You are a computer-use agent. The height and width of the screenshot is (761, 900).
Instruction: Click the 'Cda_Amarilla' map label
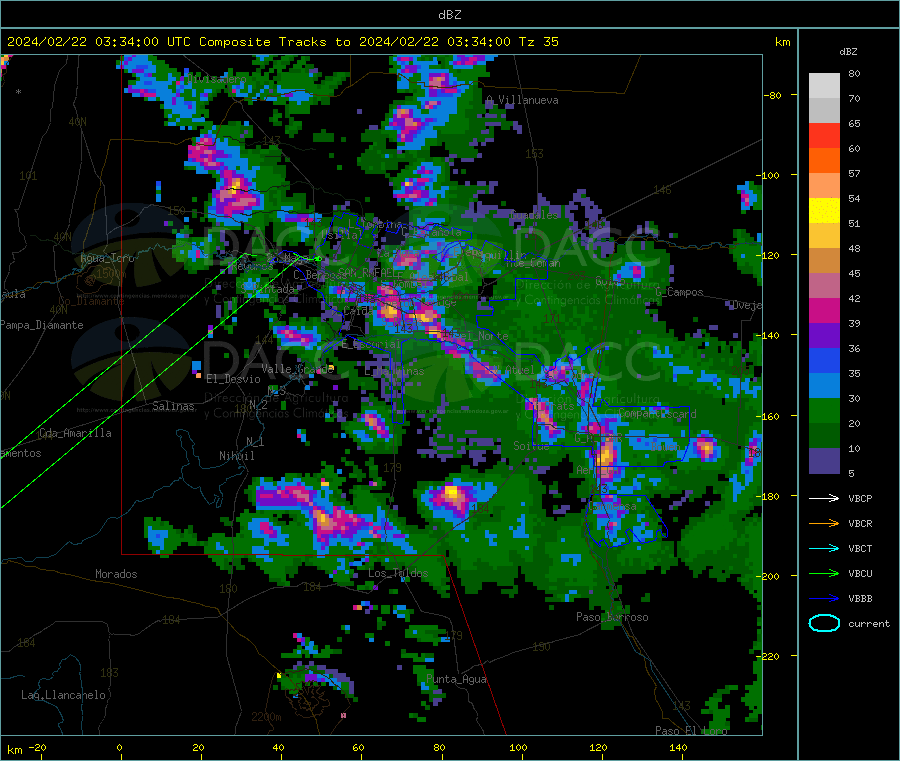click(75, 433)
